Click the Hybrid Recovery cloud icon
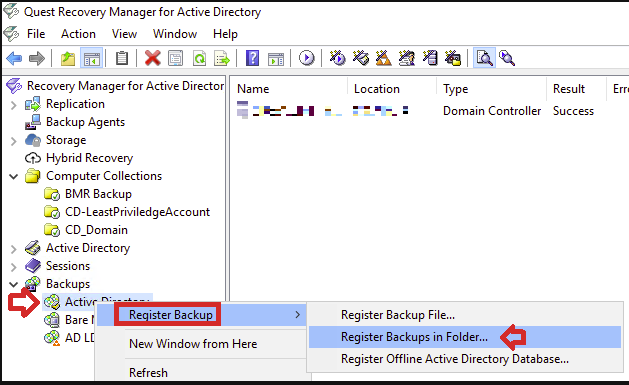Image resolution: width=629 pixels, height=385 pixels. (33, 158)
